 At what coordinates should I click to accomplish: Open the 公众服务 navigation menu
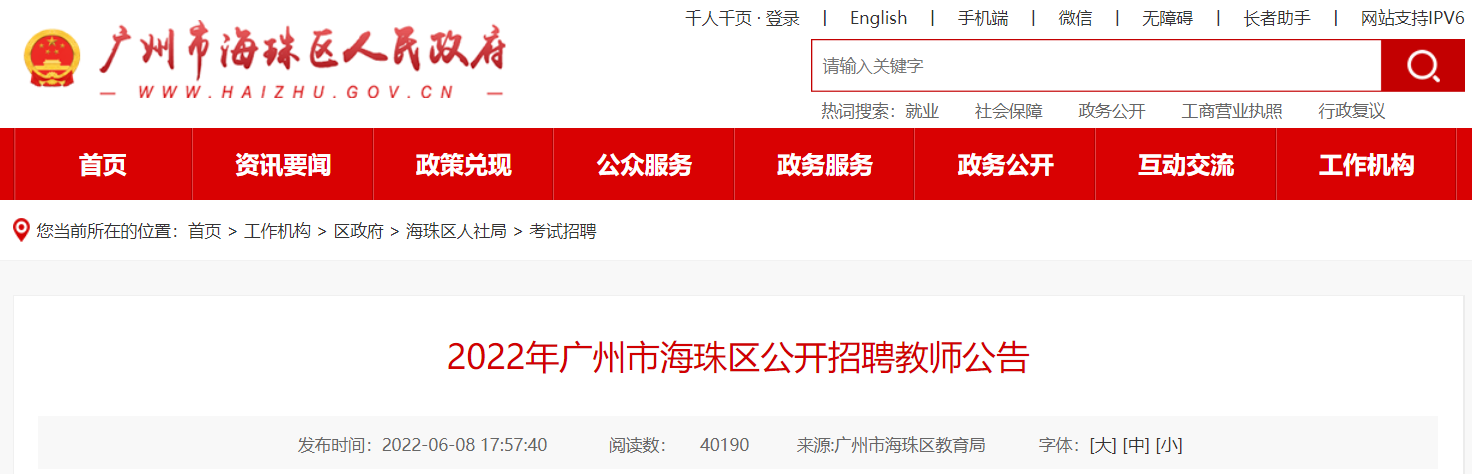644,165
